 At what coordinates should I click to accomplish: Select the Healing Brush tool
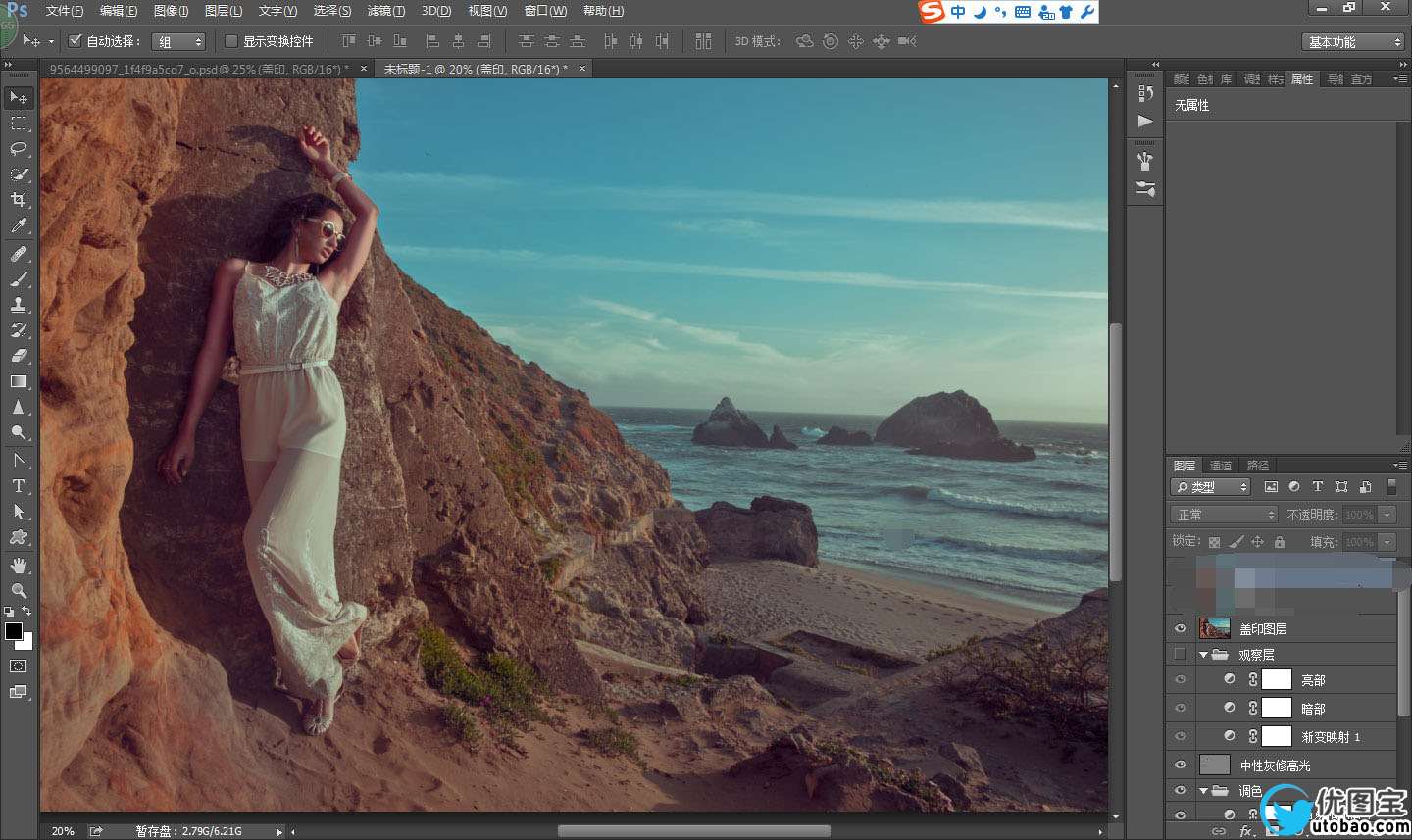click(x=19, y=254)
